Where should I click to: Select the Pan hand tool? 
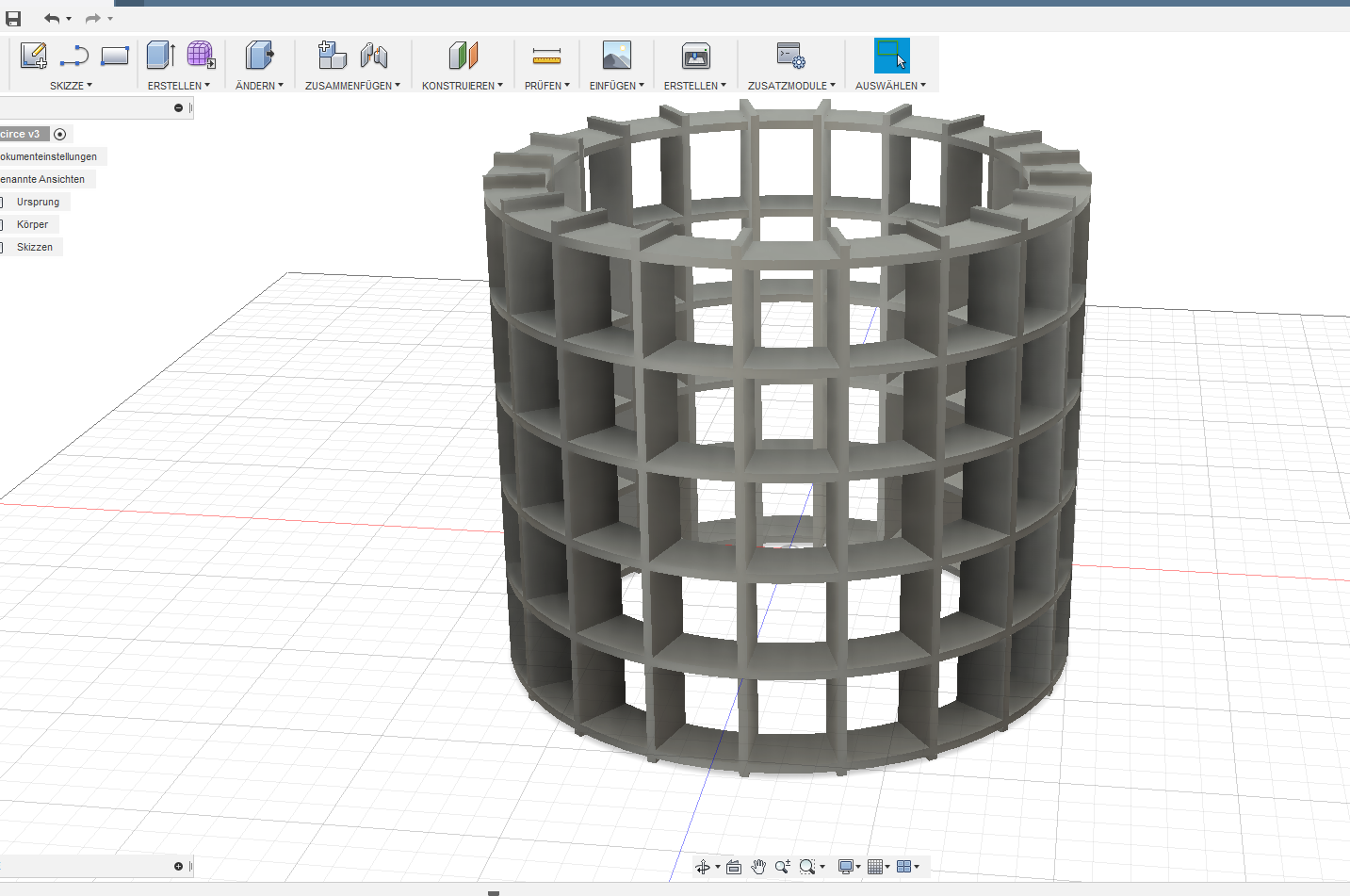tap(758, 867)
